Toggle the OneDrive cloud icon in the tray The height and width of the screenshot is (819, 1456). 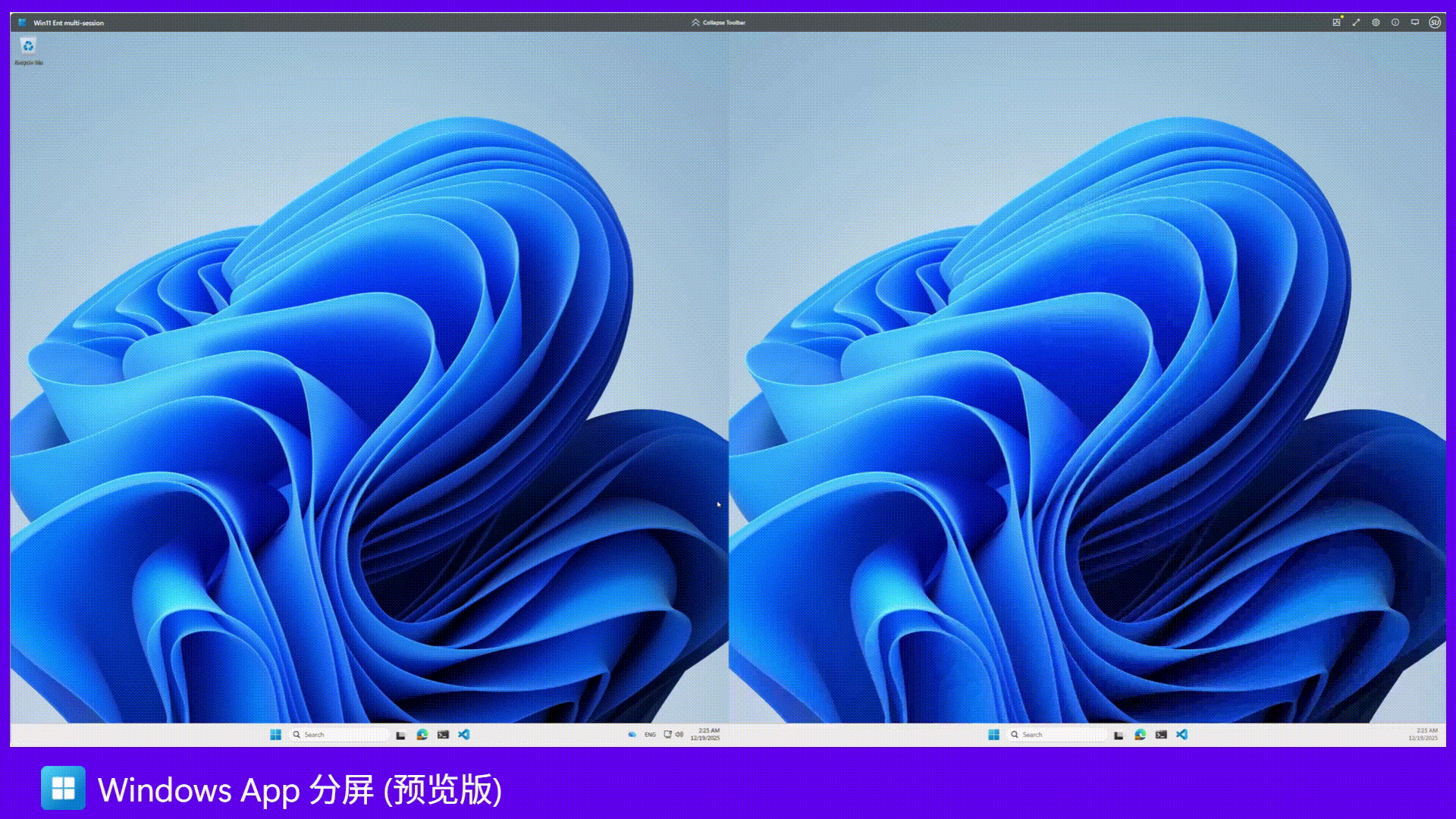click(x=632, y=734)
